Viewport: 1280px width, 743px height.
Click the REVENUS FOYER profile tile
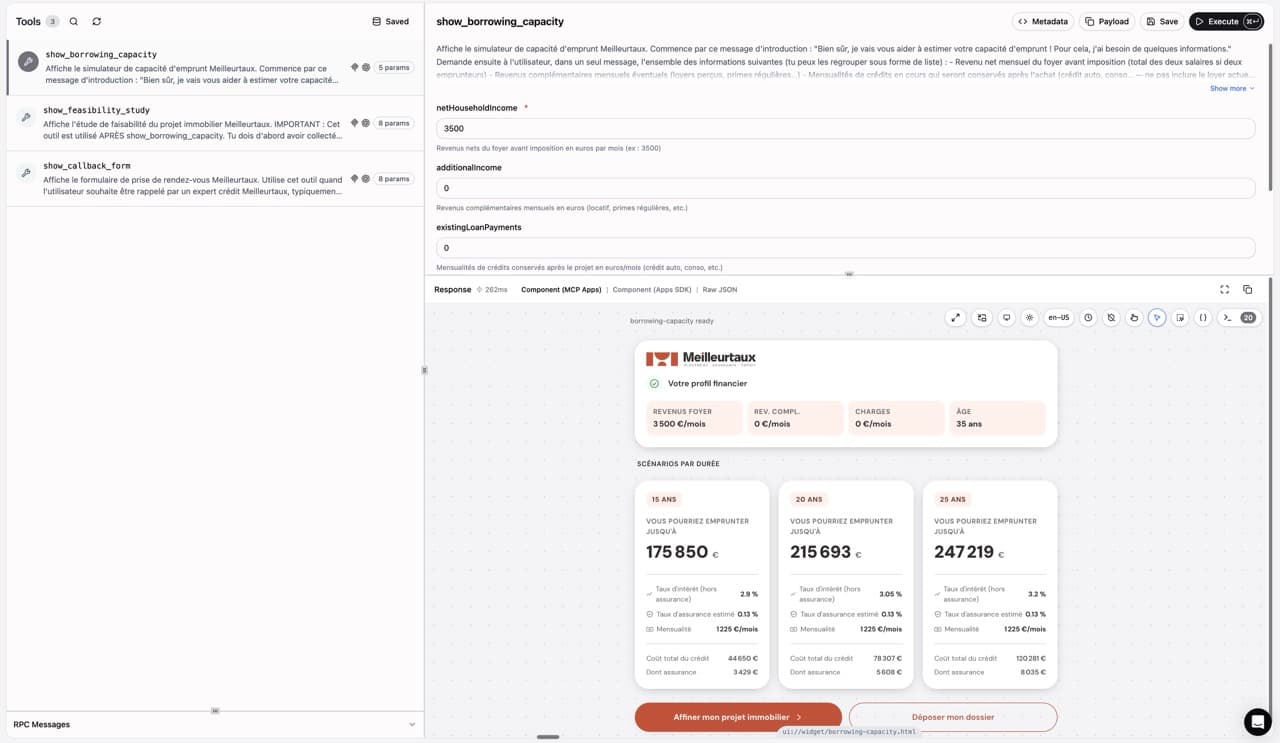tap(694, 418)
